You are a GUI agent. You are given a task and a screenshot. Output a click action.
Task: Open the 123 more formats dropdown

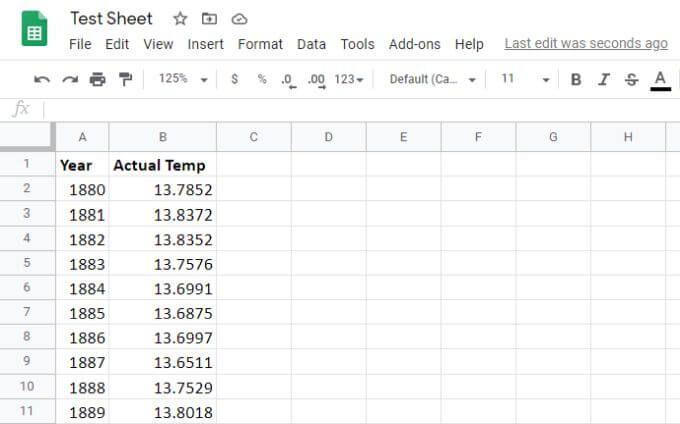349,79
